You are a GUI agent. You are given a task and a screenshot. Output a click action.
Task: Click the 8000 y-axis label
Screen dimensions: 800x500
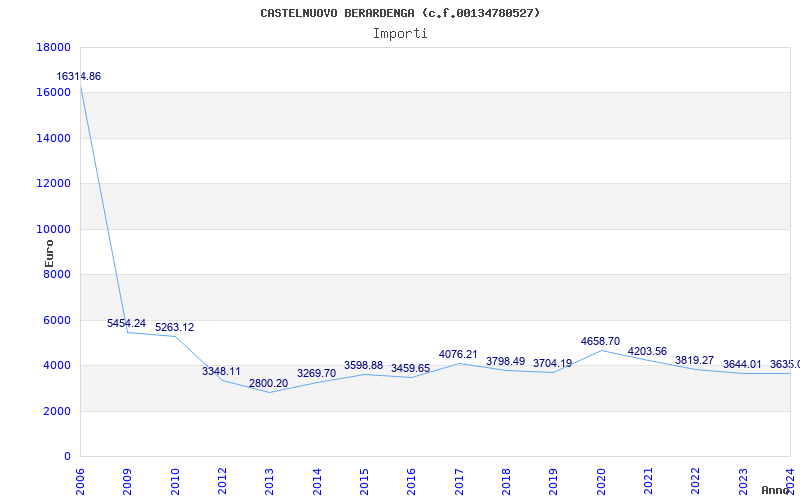(x=57, y=274)
